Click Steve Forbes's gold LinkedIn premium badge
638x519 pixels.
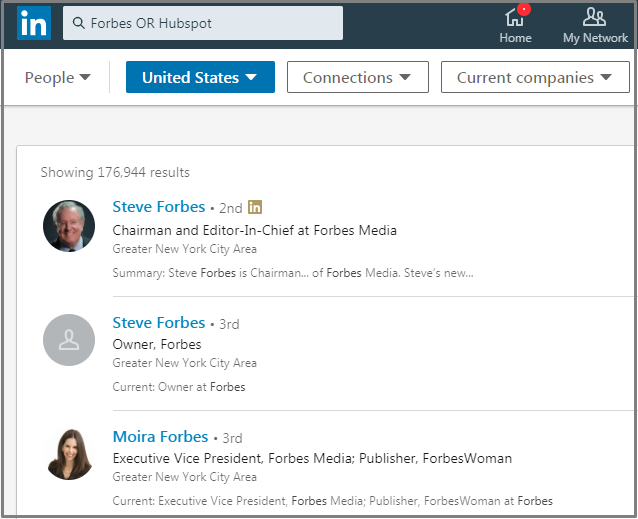tap(255, 207)
